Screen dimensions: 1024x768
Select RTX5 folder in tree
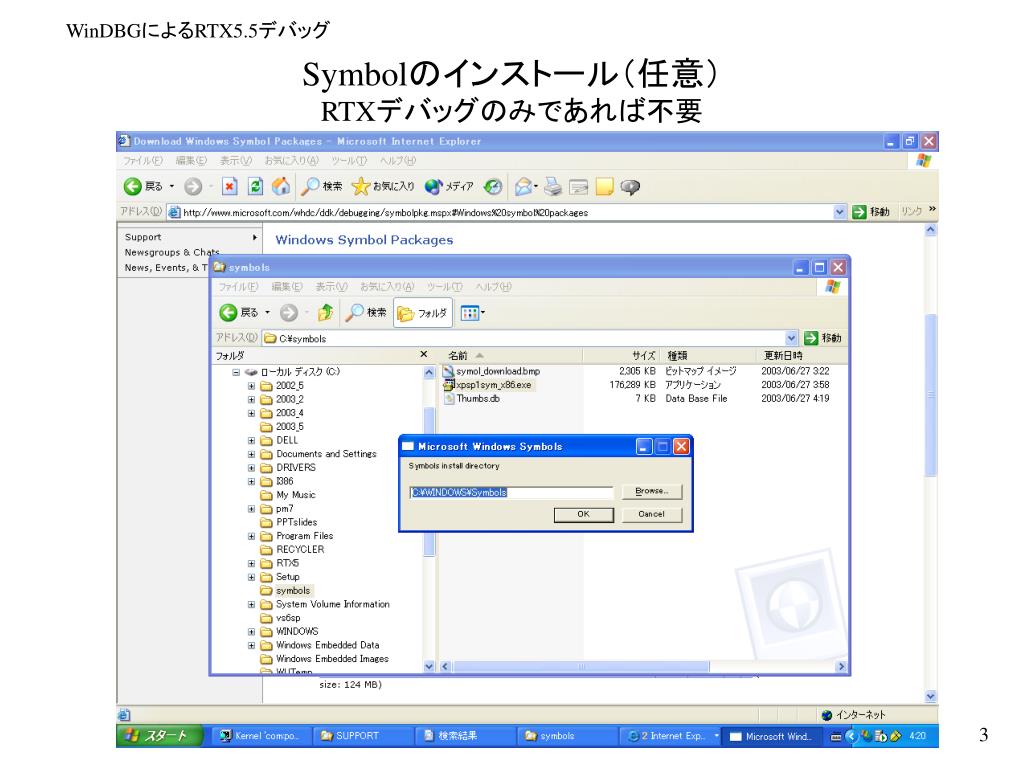[x=287, y=563]
